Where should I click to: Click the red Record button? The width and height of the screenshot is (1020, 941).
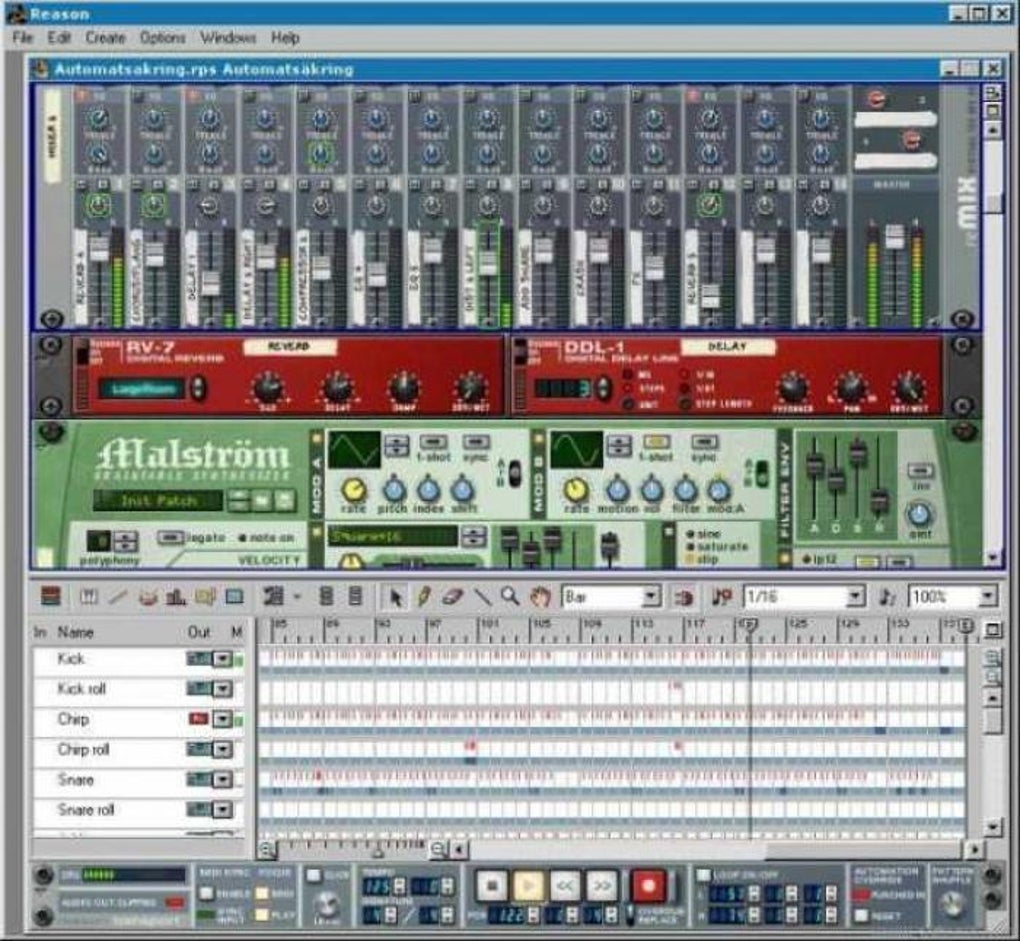pyautogui.click(x=649, y=885)
